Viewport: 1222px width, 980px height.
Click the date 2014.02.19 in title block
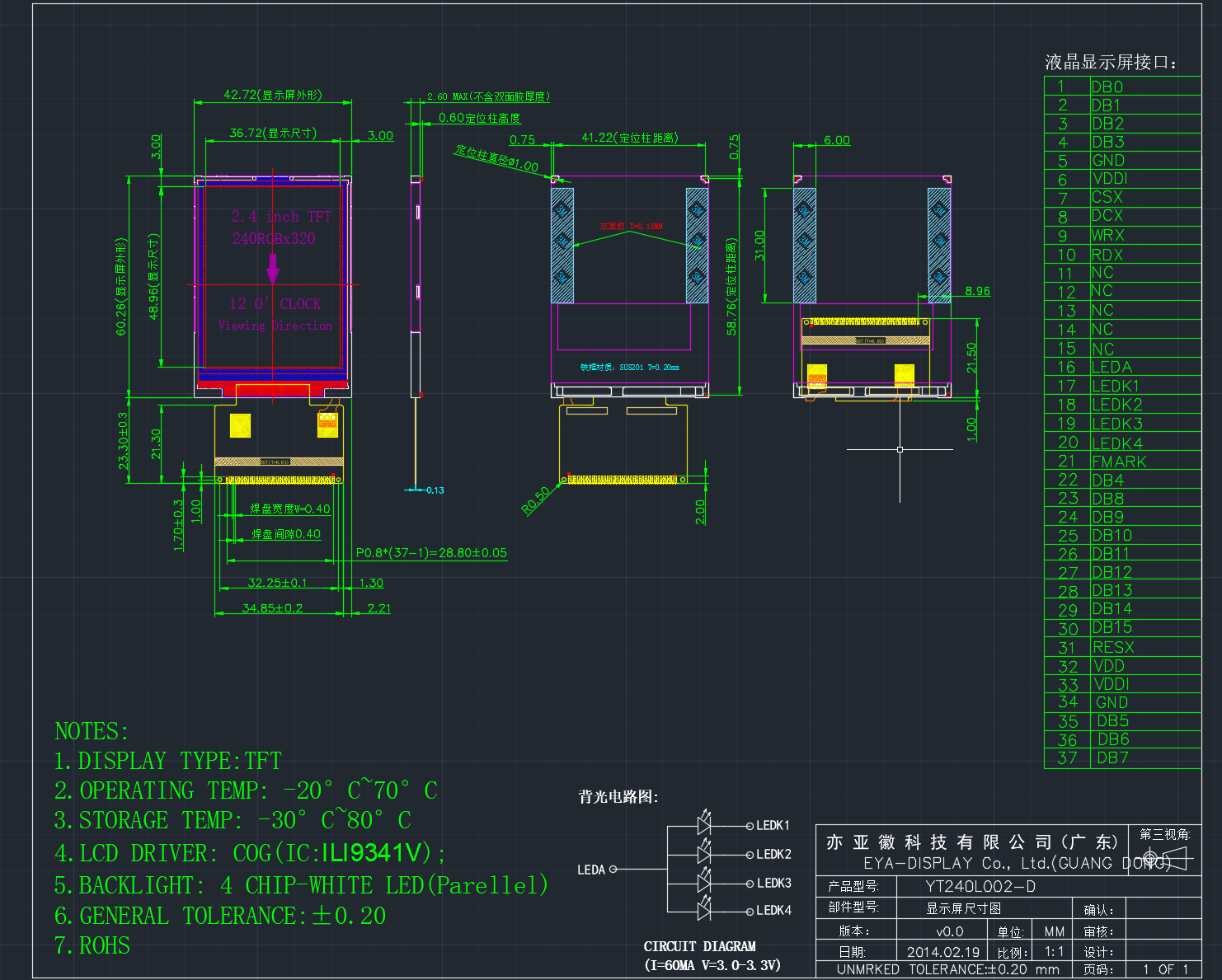coord(943,952)
